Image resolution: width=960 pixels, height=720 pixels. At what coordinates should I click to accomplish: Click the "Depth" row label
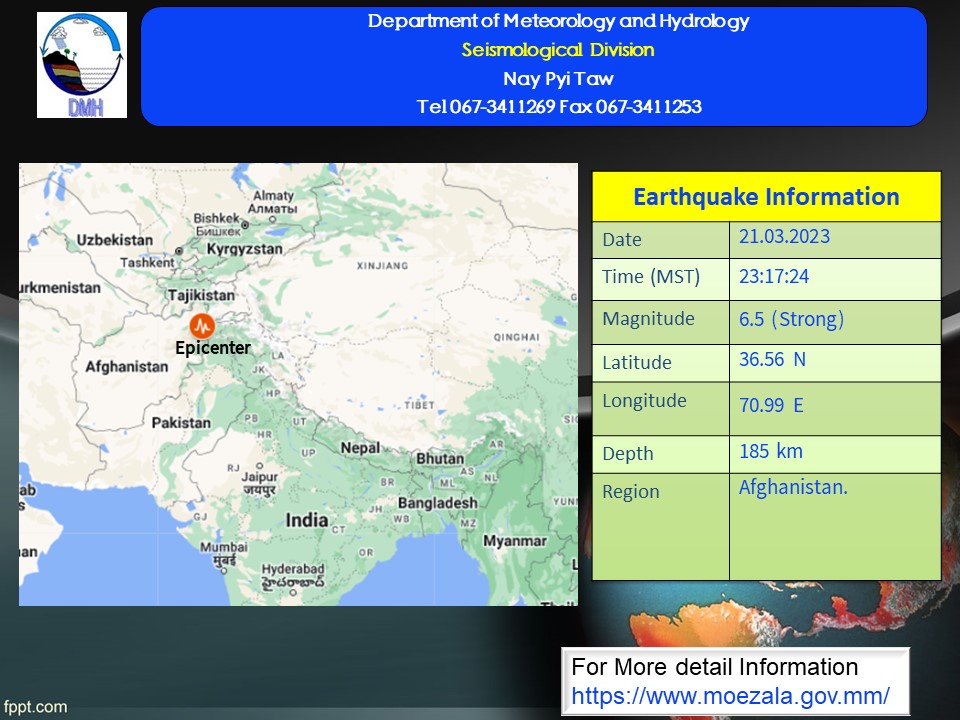(628, 454)
